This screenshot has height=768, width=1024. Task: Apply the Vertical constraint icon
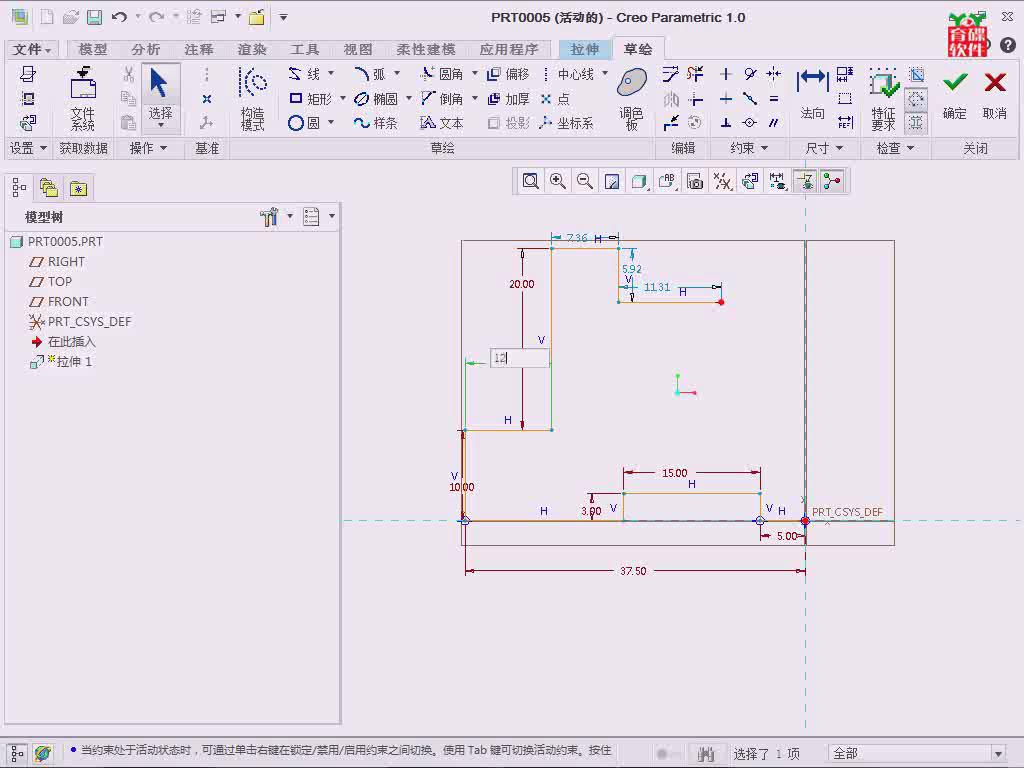726,74
